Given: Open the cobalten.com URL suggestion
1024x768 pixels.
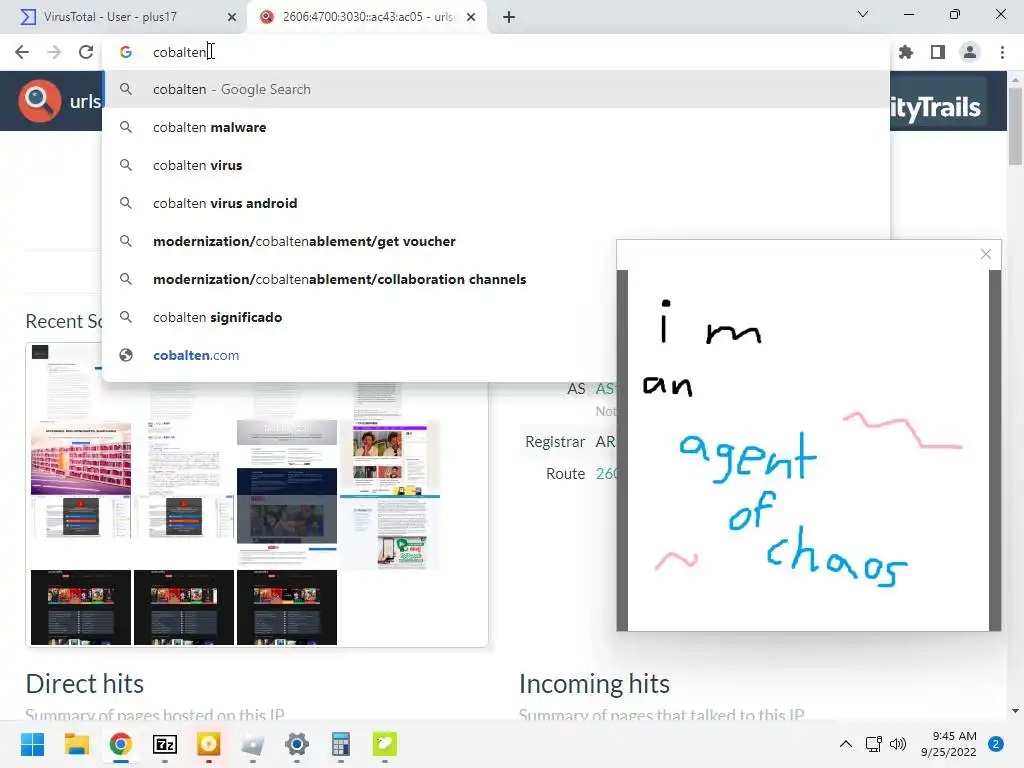Looking at the screenshot, I should (359, 355).
